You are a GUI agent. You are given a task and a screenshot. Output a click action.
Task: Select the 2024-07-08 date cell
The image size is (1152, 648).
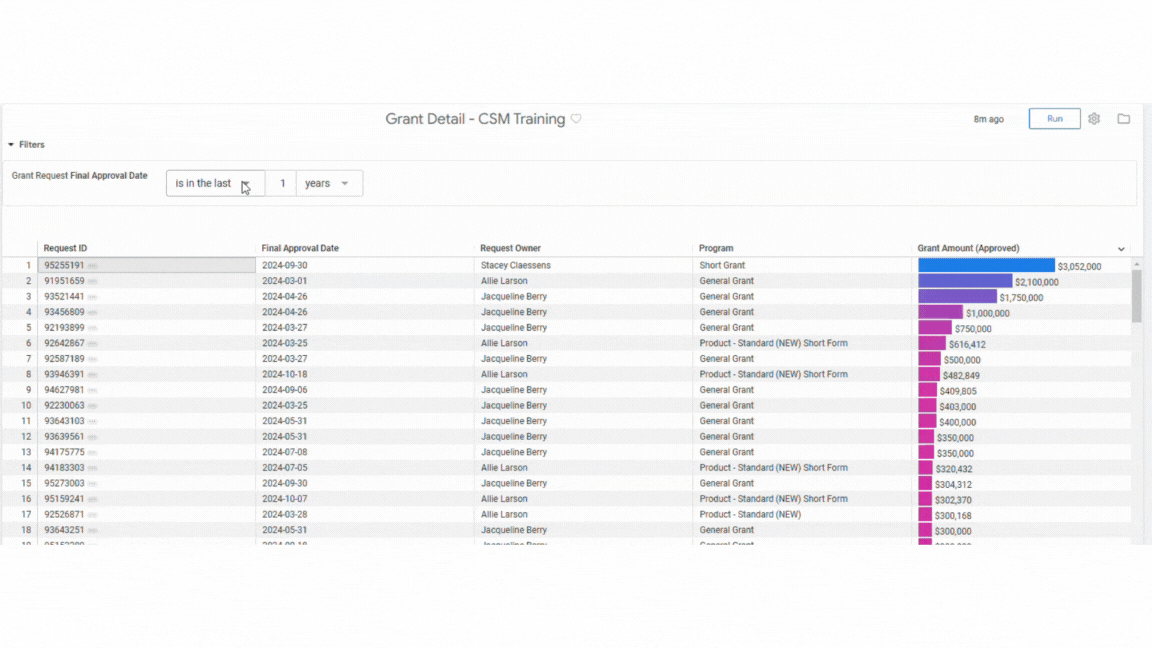coord(284,452)
